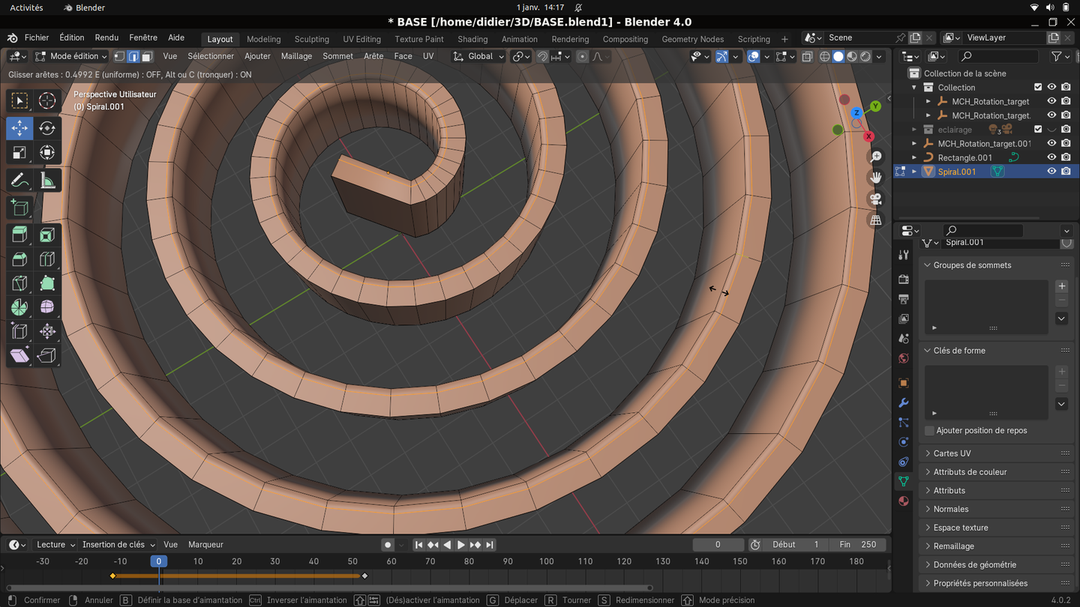The image size is (1080, 607).
Task: Enable 'Ajouter position de repos' checkbox
Action: tap(930, 431)
